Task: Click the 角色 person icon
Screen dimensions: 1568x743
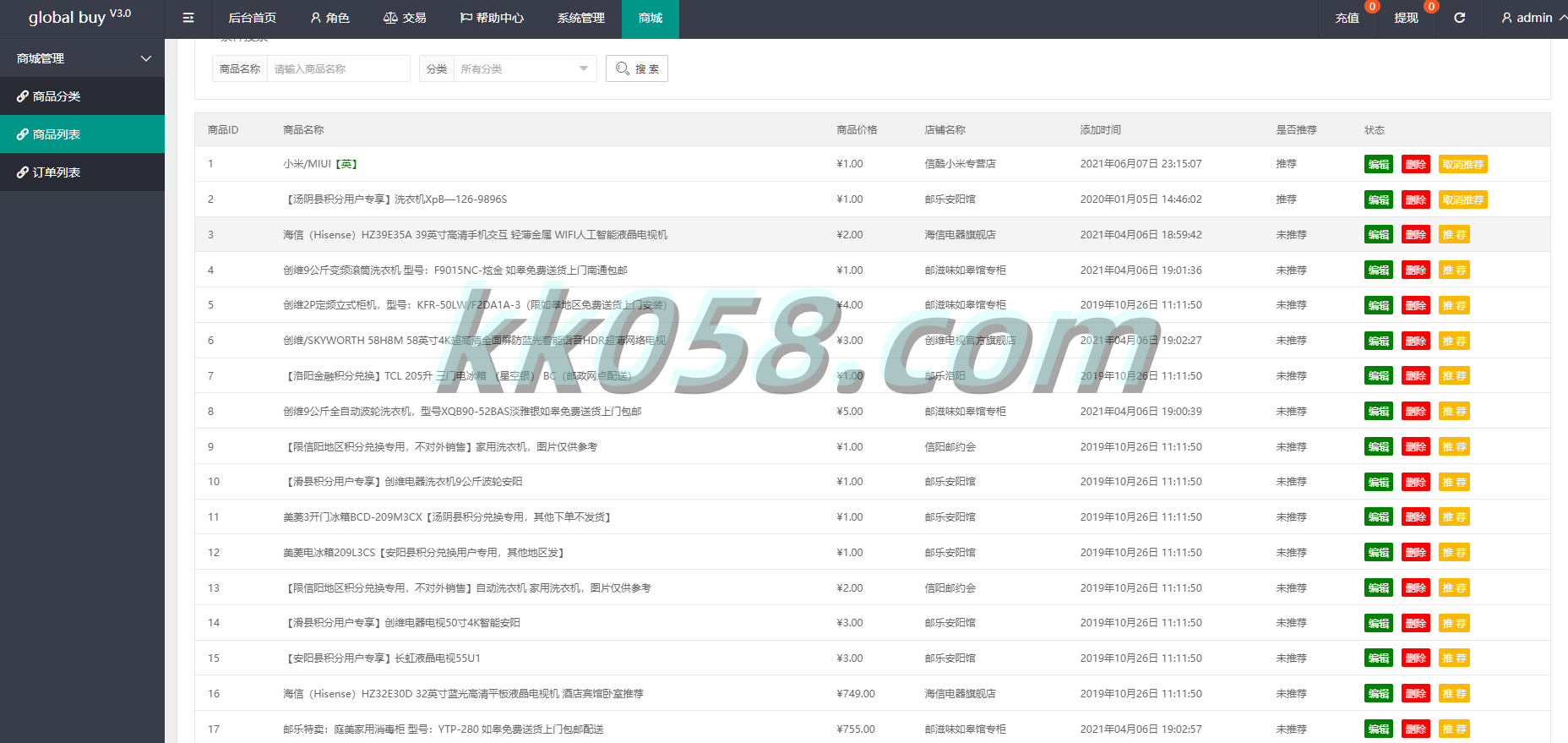Action: click(x=316, y=18)
